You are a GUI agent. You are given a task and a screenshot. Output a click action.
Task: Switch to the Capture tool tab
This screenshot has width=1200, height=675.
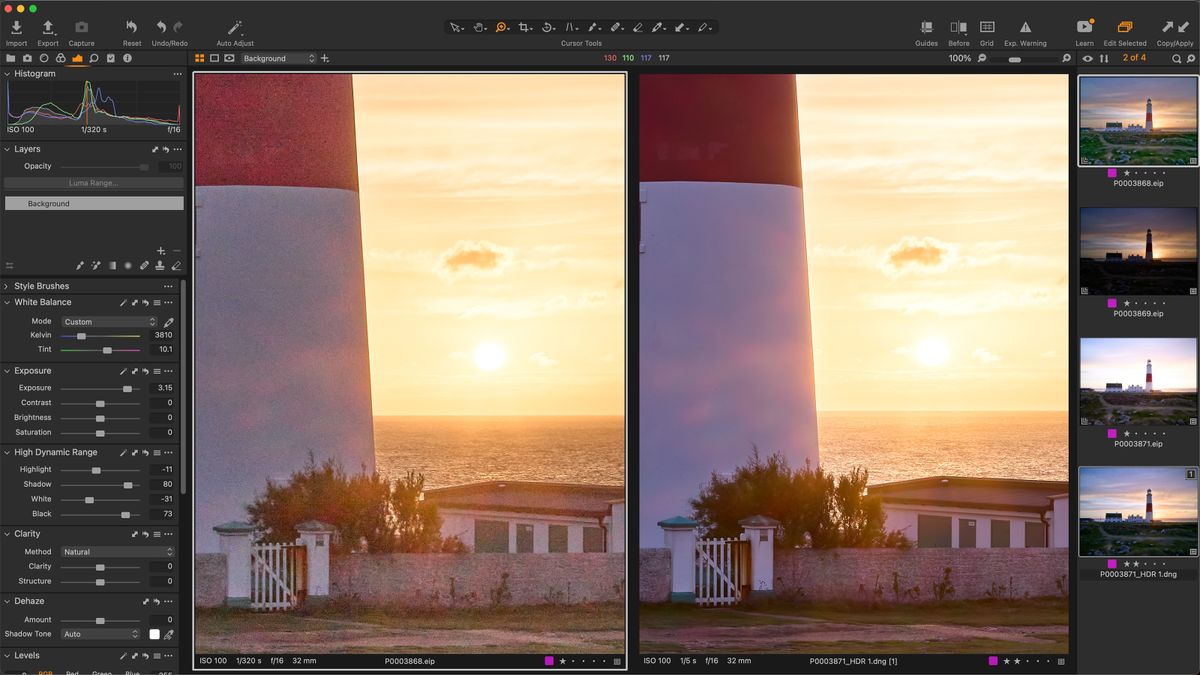tap(28, 58)
